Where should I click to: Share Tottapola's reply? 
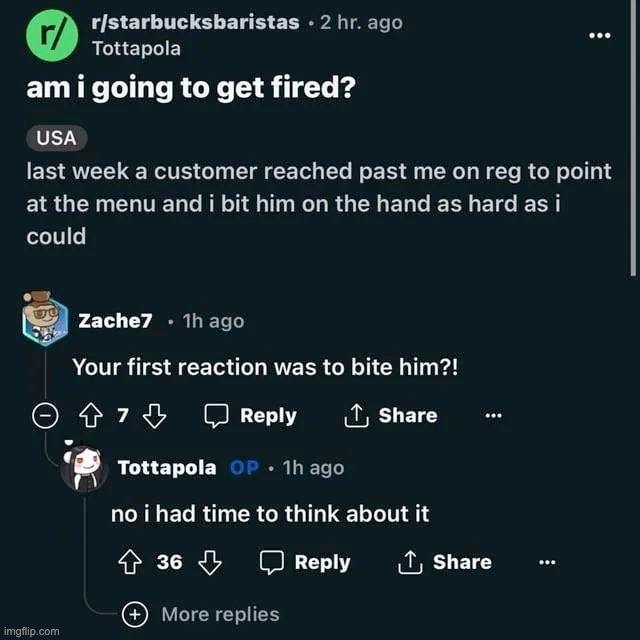pos(445,562)
